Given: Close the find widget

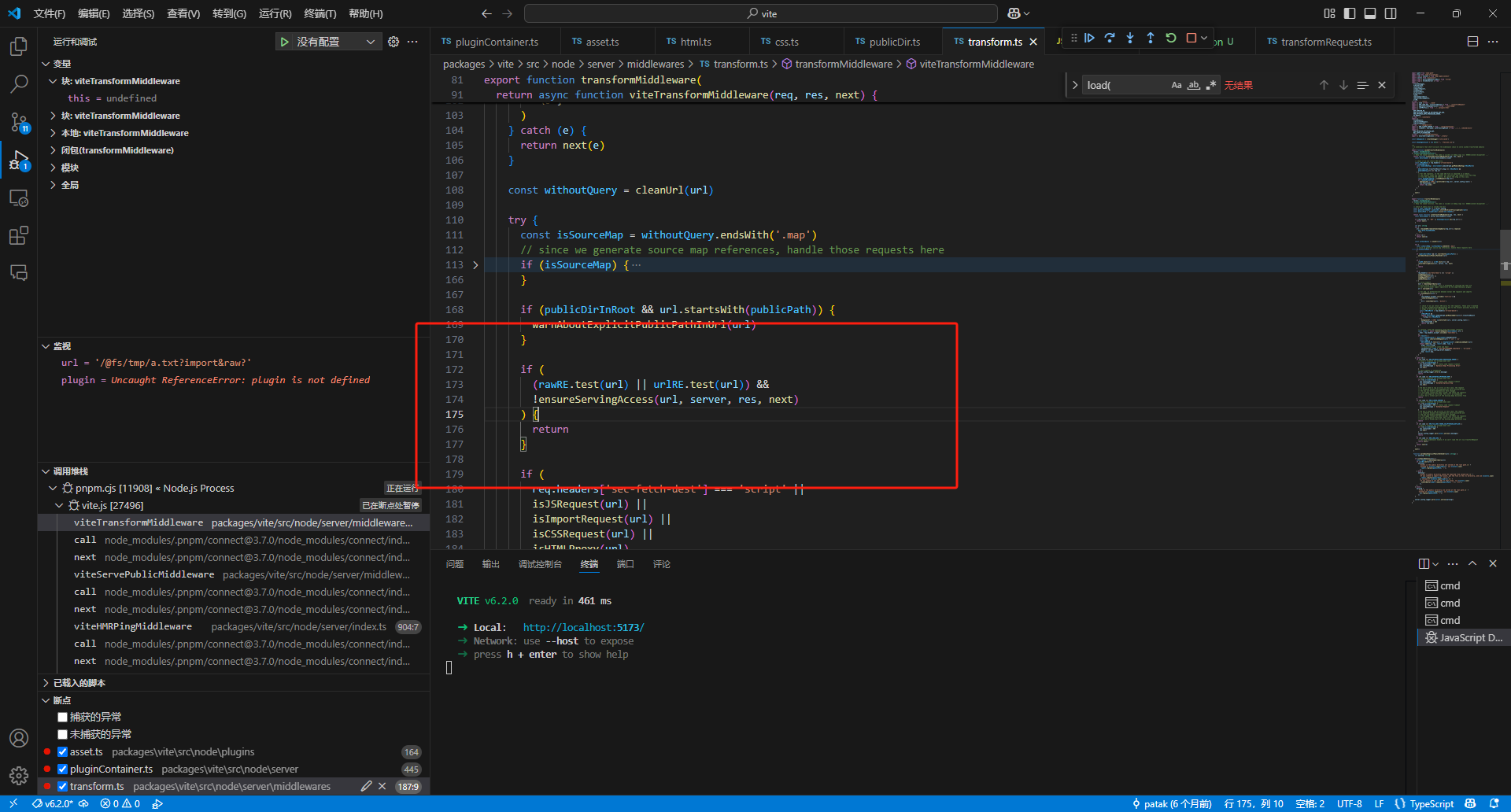Looking at the screenshot, I should coord(1382,85).
